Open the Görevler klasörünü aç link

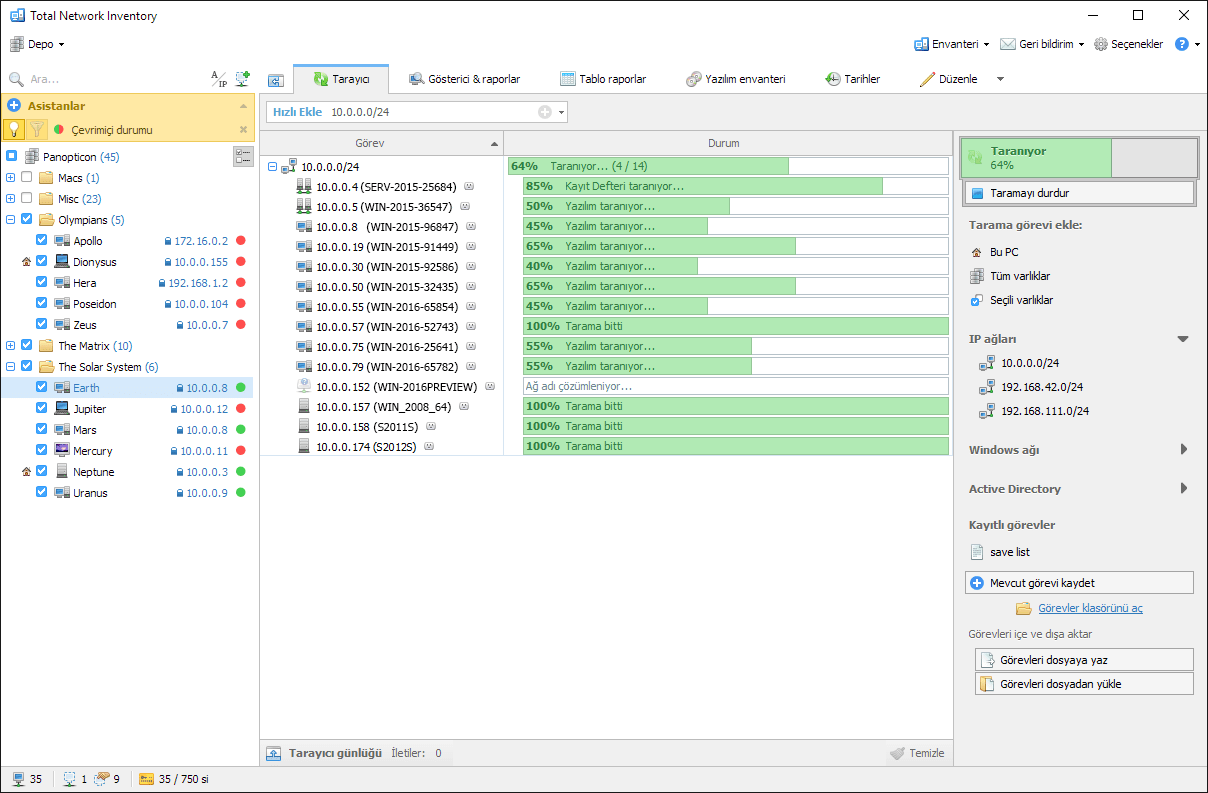[1090, 608]
